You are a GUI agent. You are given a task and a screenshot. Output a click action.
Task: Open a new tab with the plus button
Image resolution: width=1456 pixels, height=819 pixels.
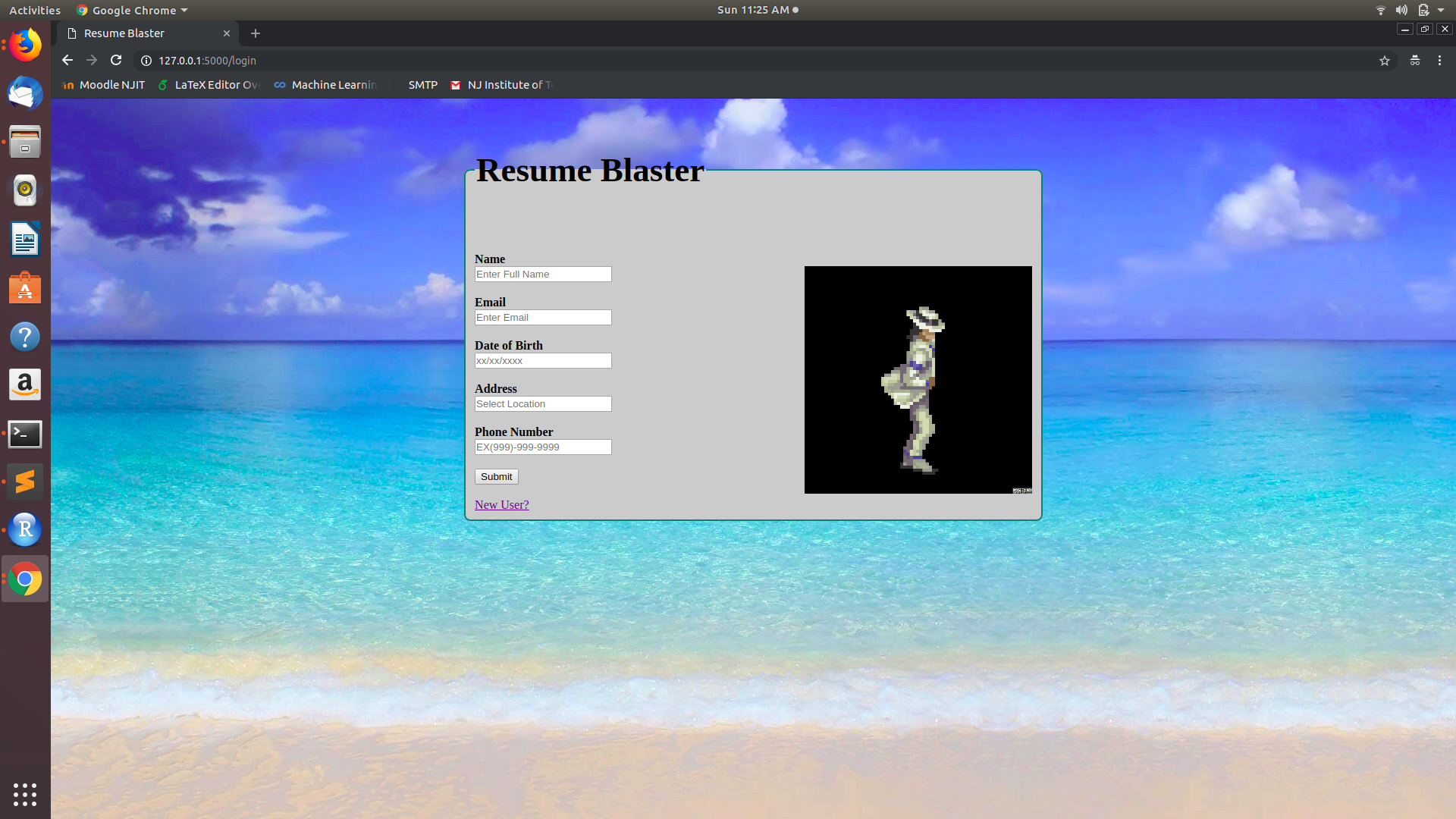256,33
